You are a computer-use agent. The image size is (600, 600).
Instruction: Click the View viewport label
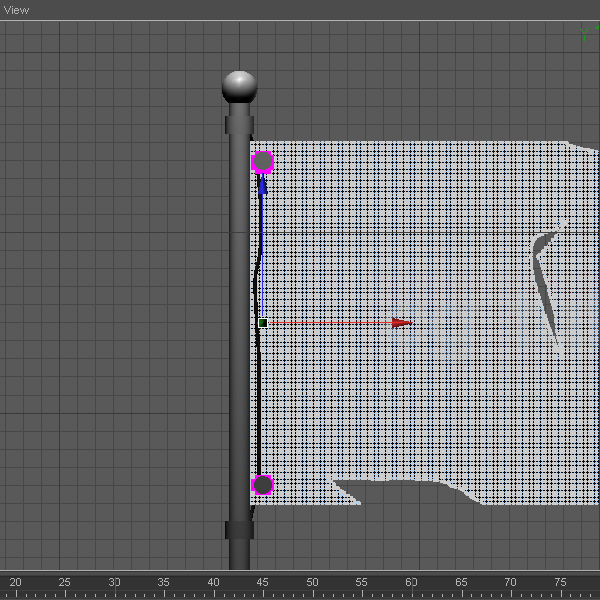(x=16, y=10)
